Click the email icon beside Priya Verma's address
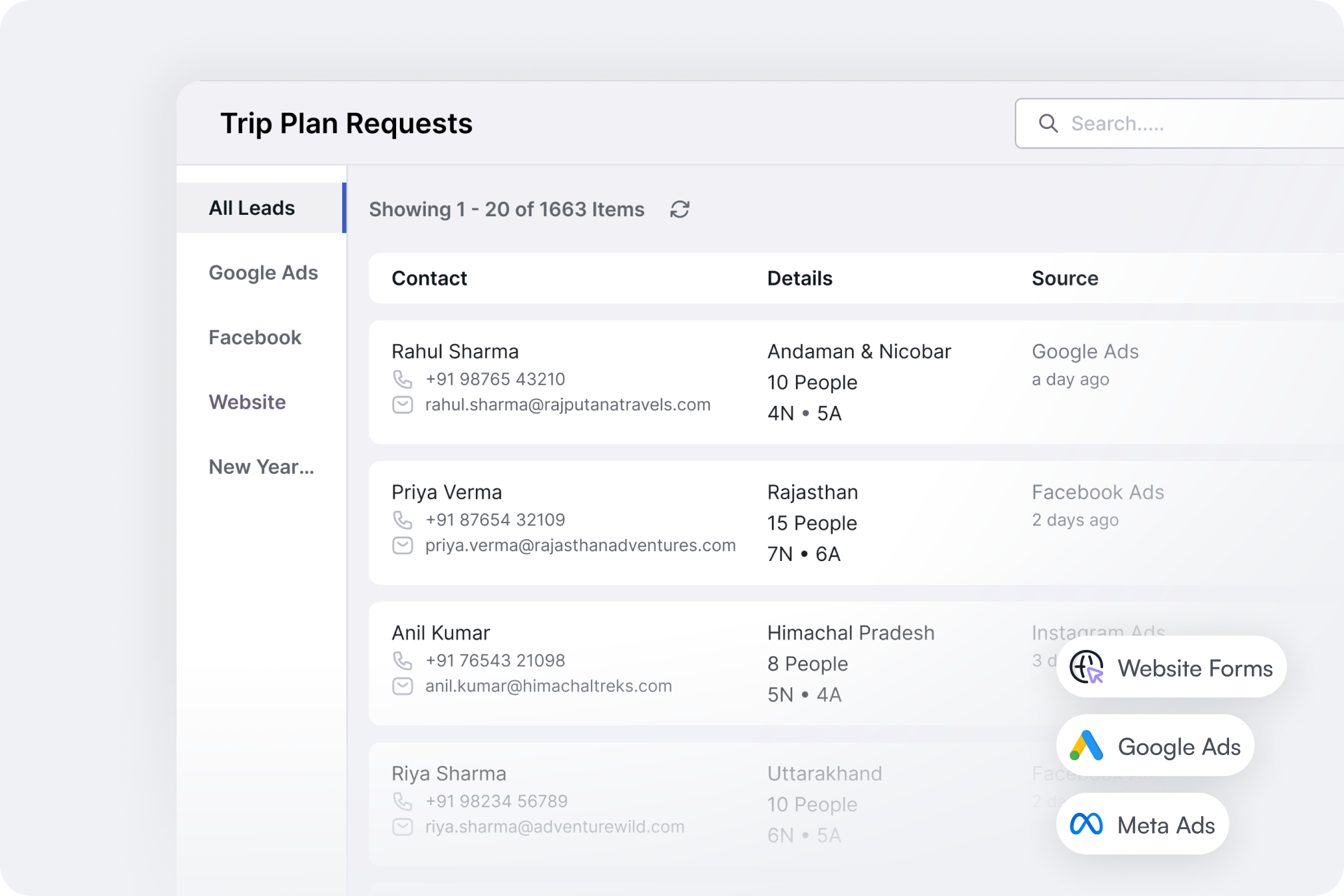Viewport: 1344px width, 896px height. click(x=403, y=545)
